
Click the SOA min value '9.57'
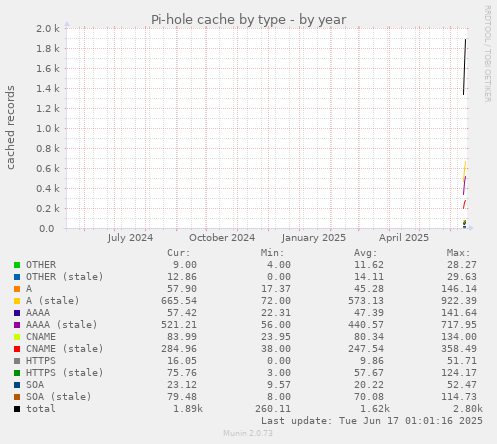(x=279, y=385)
